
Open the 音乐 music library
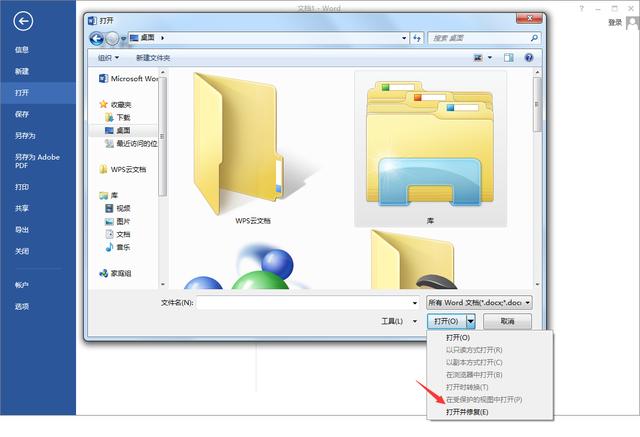point(118,247)
